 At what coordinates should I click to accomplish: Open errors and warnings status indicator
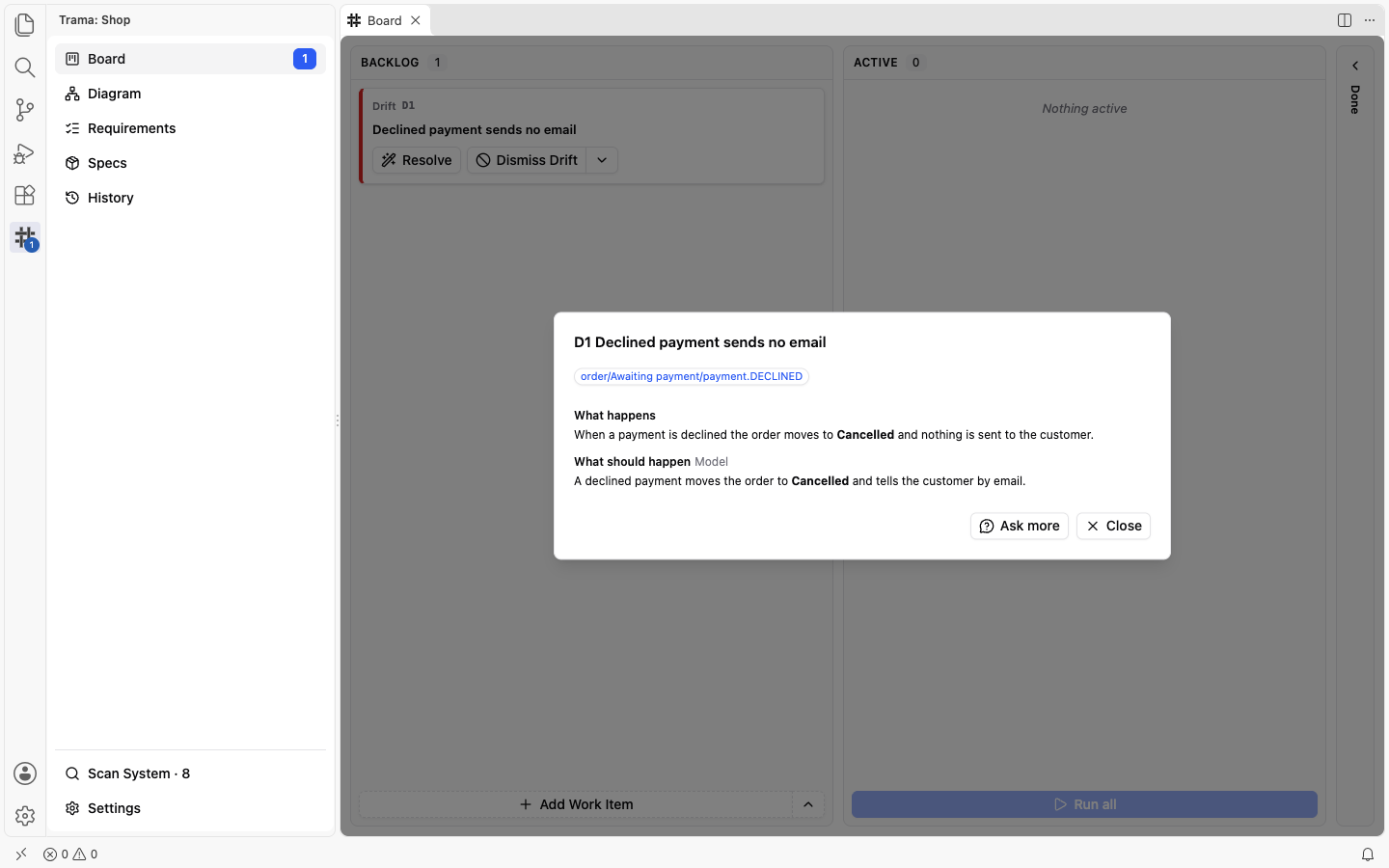pyautogui.click(x=70, y=854)
